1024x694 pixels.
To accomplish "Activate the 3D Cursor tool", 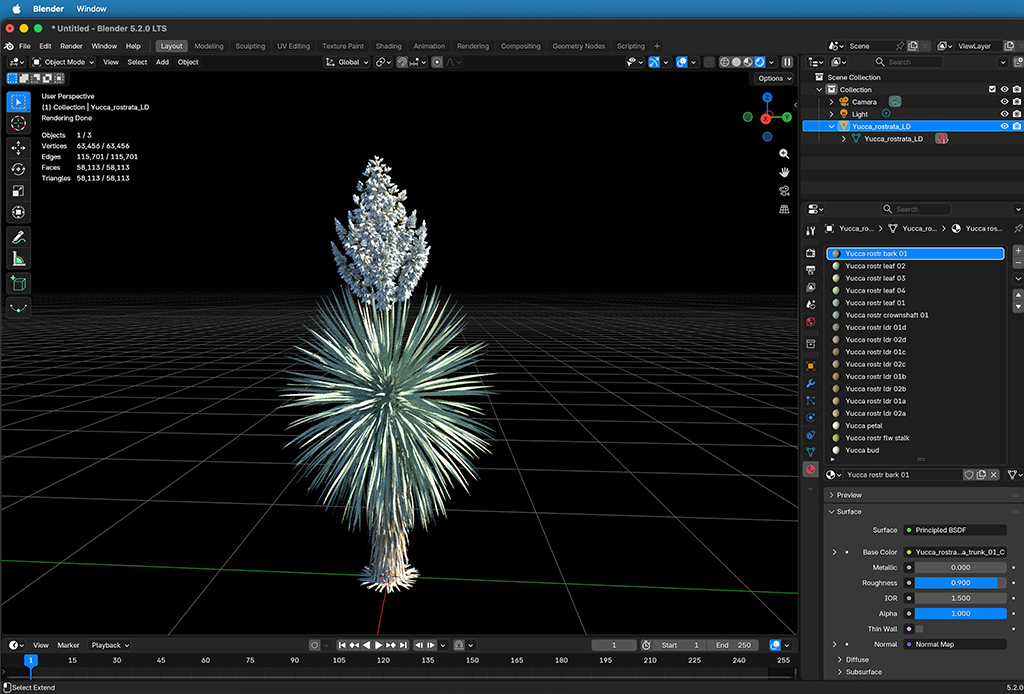I will coord(18,123).
